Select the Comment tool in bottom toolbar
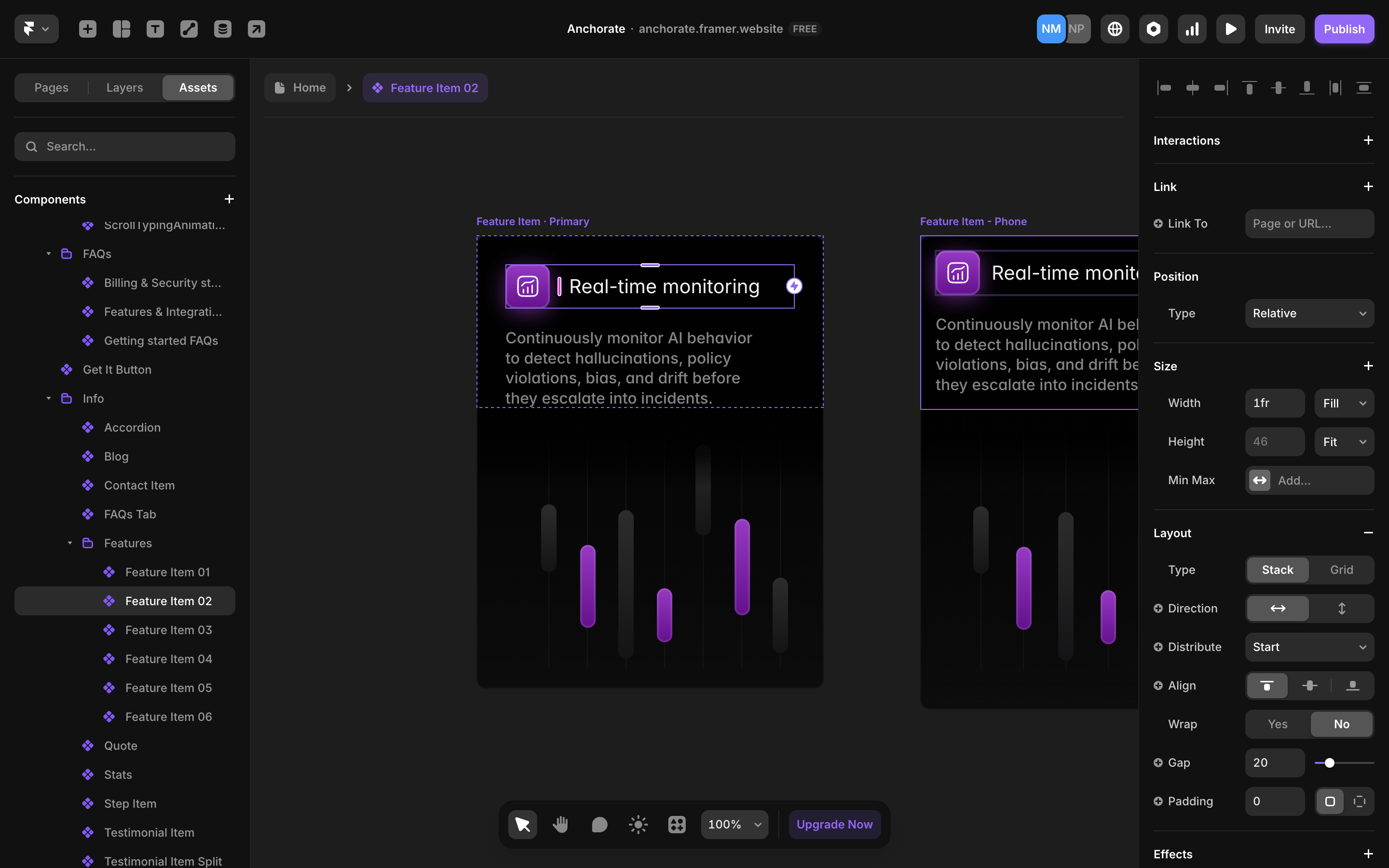The height and width of the screenshot is (868, 1389). point(599,825)
